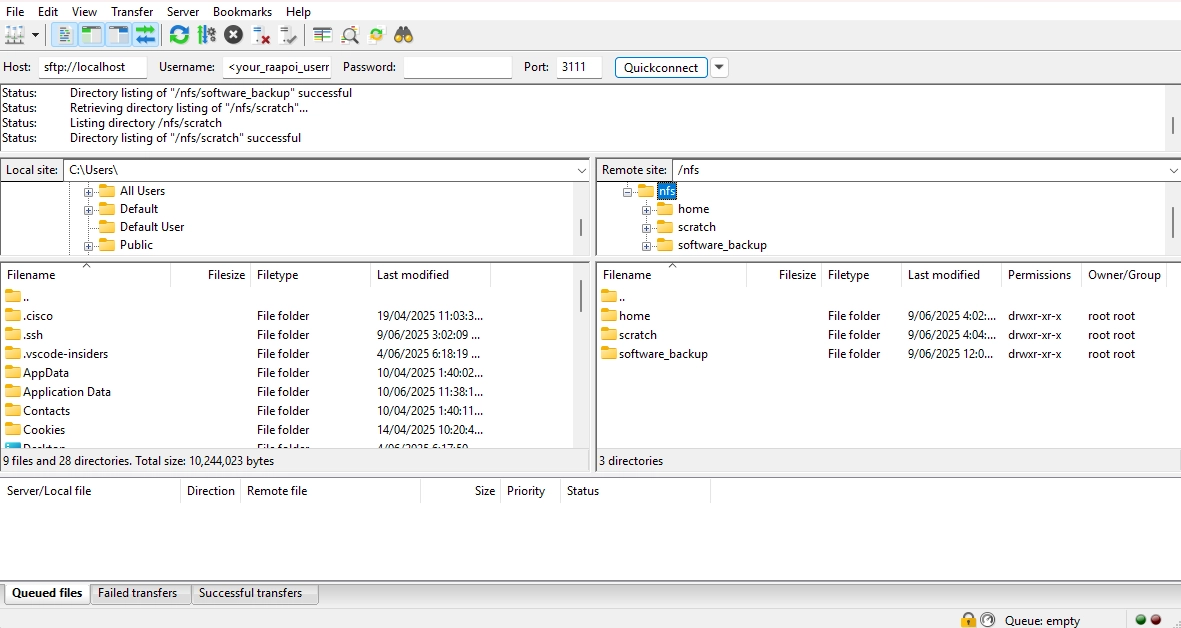Expand Default folder in local tree
This screenshot has width=1181, height=628.
click(x=88, y=210)
